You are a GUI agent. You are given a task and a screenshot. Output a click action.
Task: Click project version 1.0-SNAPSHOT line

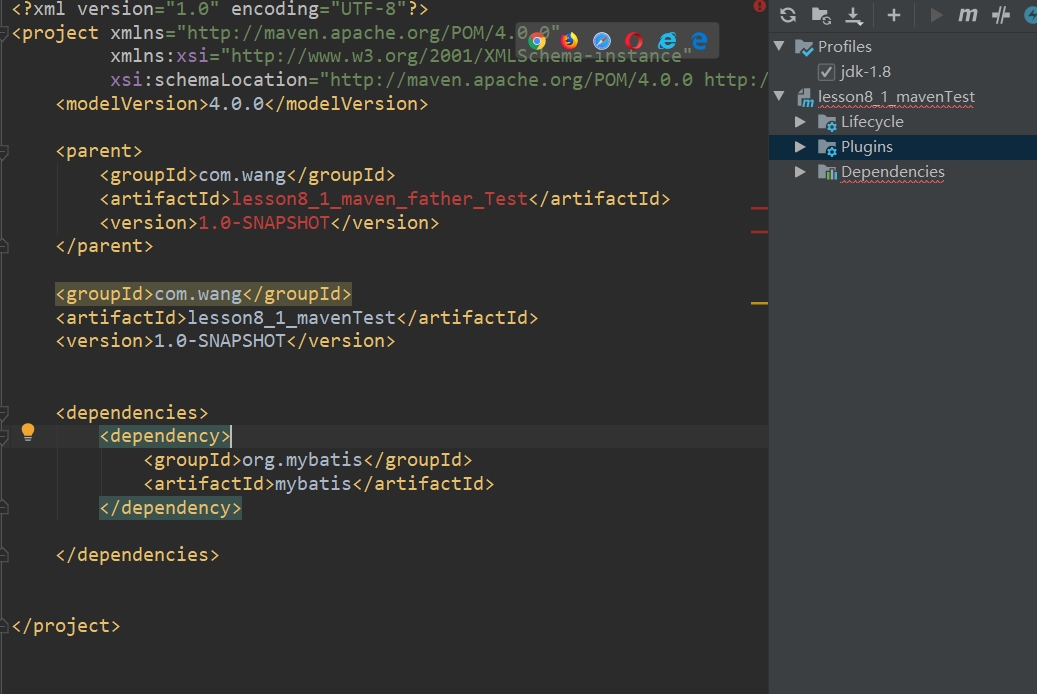pyautogui.click(x=226, y=341)
